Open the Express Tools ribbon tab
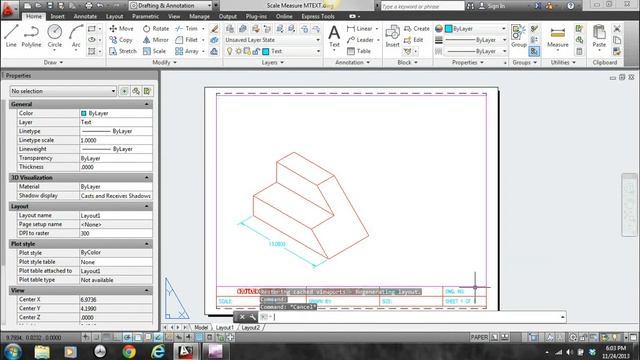 318,16
